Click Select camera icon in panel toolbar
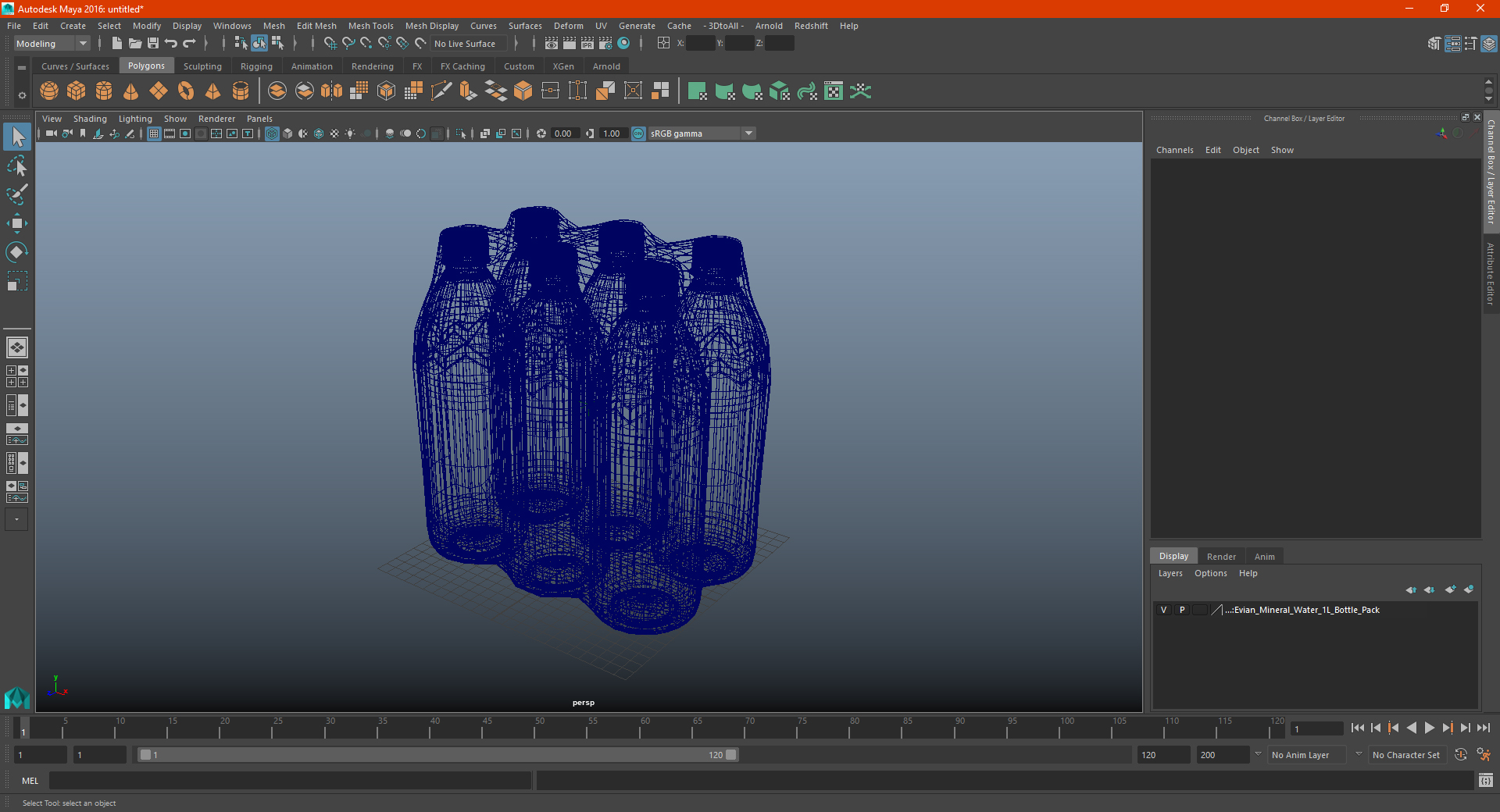This screenshot has height=812, width=1500. pyautogui.click(x=52, y=134)
